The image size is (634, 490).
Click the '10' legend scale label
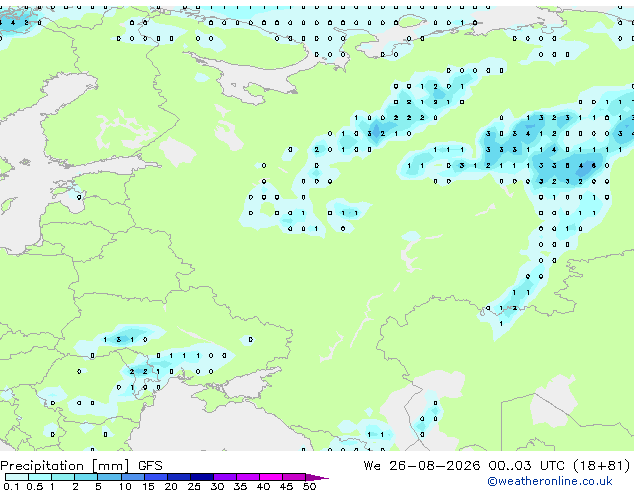[125, 486]
